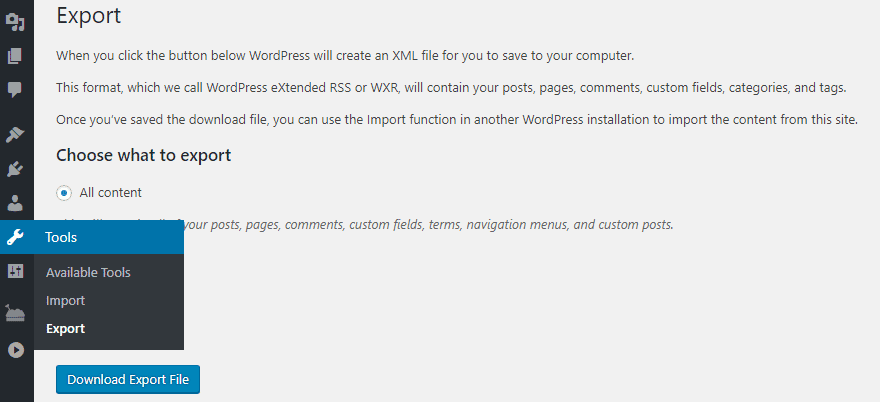Open the Users person icon
The image size is (880, 402).
(15, 203)
